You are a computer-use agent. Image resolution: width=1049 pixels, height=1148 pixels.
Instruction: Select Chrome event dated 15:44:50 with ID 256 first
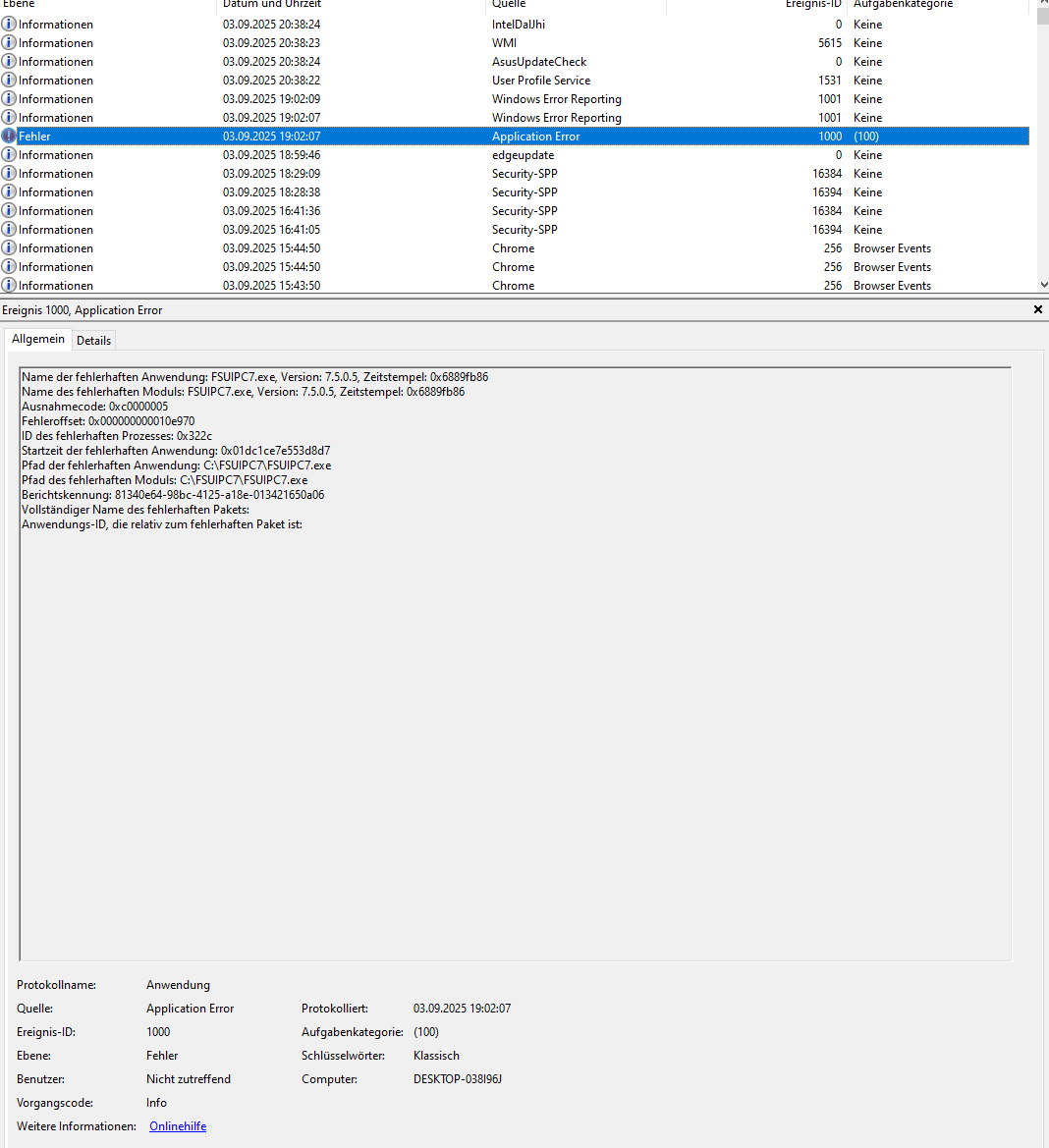(515, 248)
